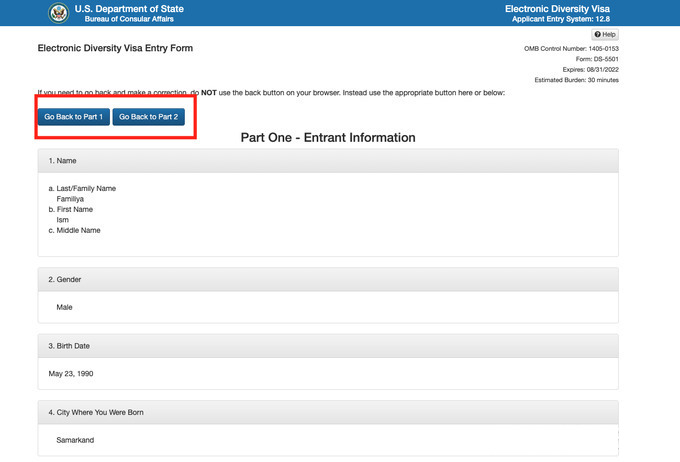Click the gender value Male
Image resolution: width=680 pixels, height=462 pixels.
(x=64, y=307)
